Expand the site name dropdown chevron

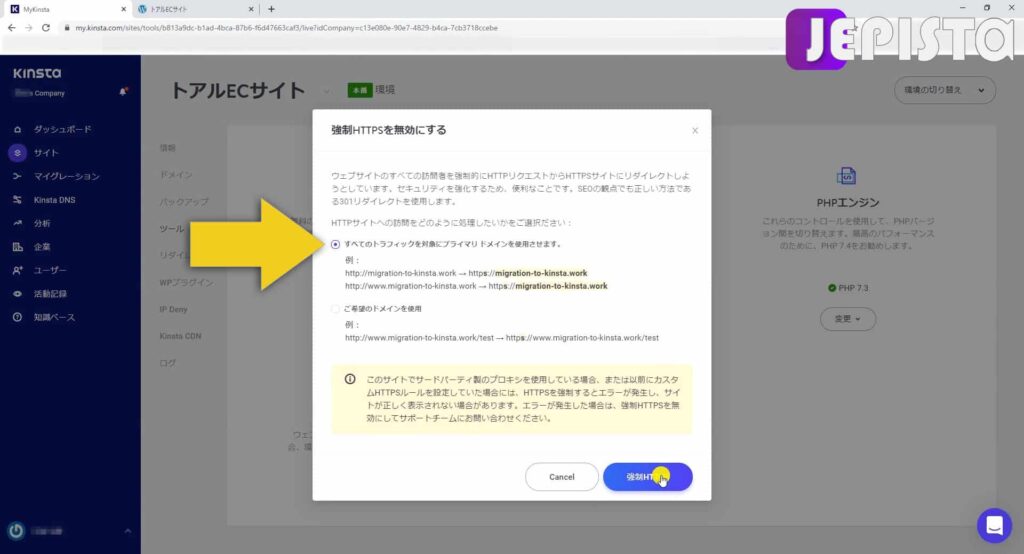325,91
